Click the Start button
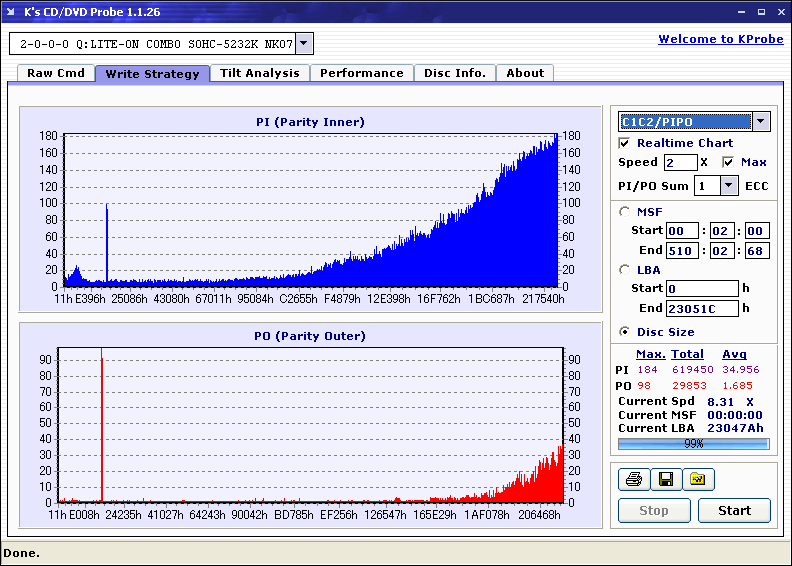The height and width of the screenshot is (566, 792). [x=734, y=510]
